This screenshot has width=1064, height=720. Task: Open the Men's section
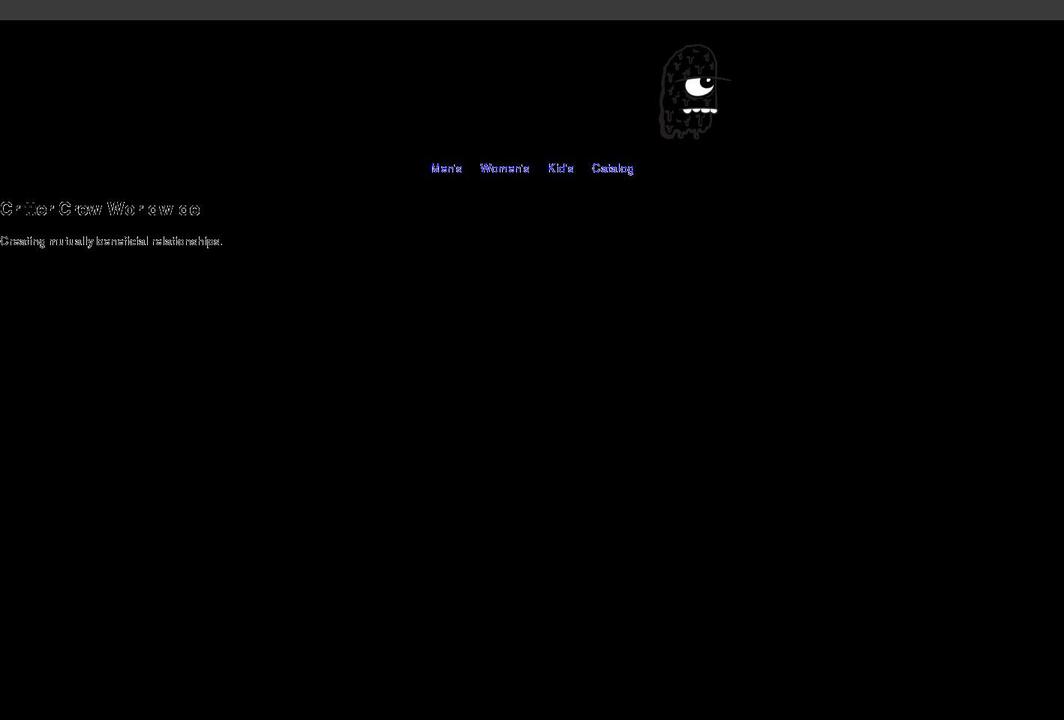coord(446,168)
